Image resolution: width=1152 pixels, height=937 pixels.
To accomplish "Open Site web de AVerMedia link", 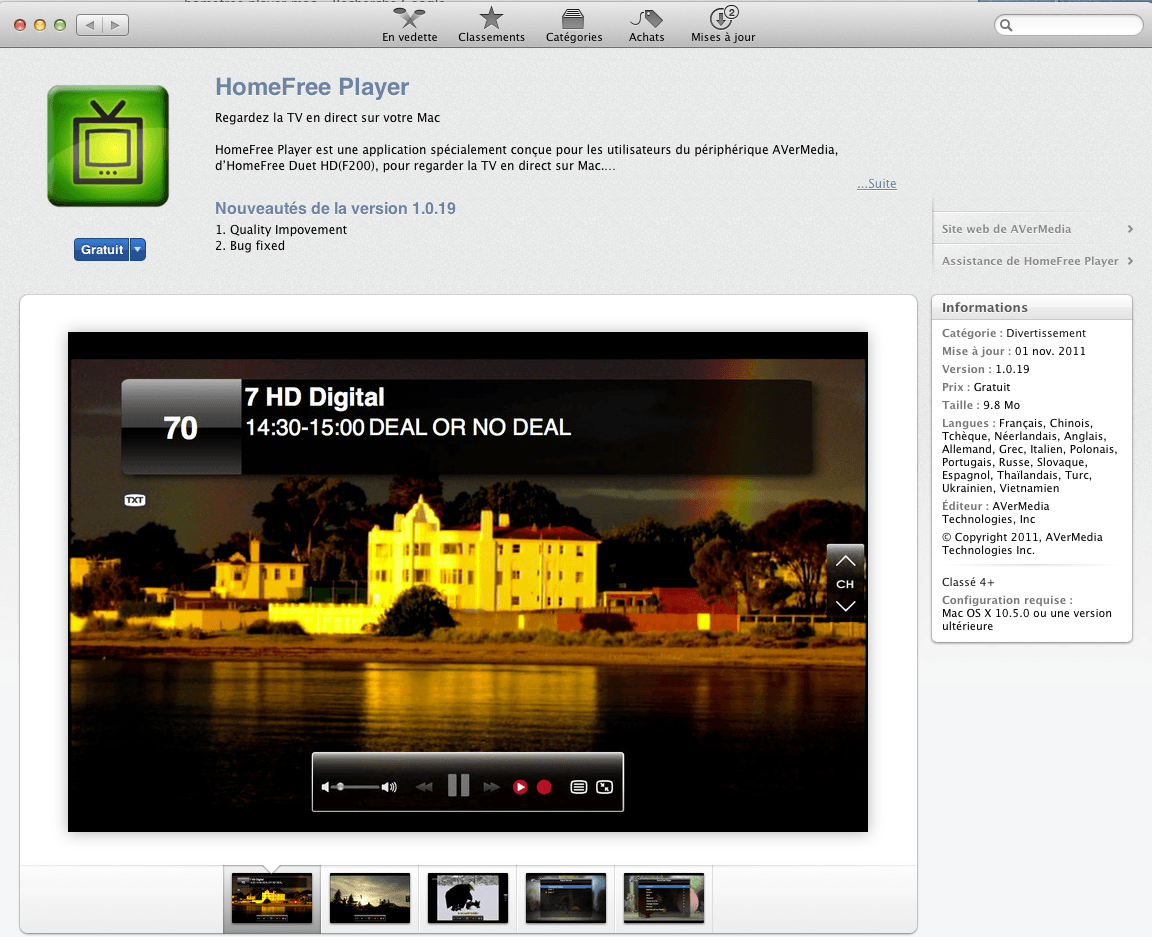I will (x=1006, y=229).
